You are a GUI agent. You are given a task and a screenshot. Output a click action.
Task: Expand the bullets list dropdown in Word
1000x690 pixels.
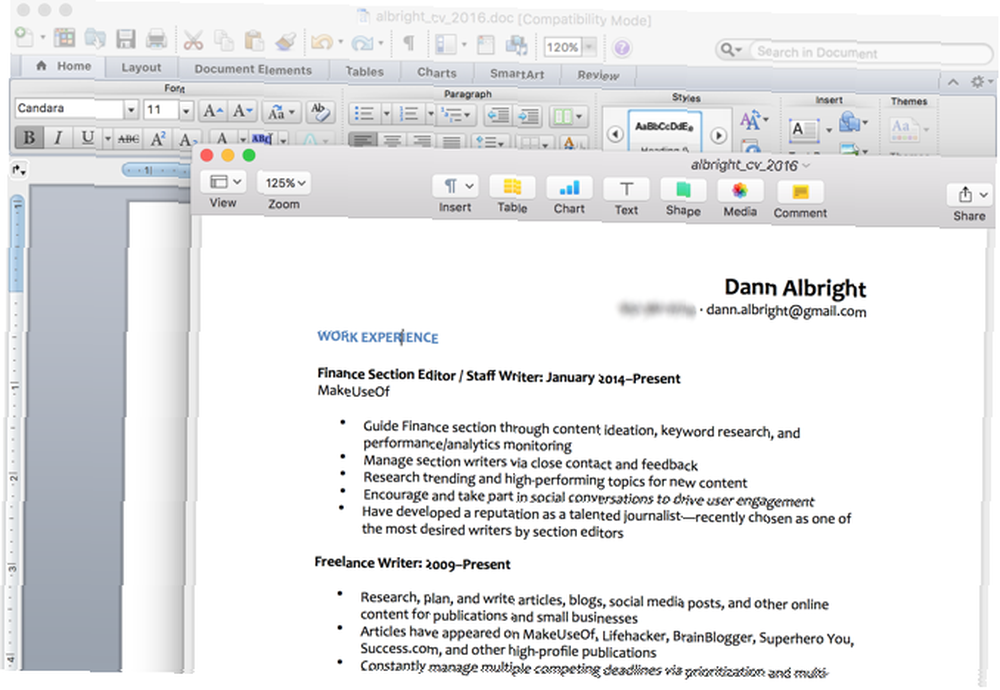386,114
